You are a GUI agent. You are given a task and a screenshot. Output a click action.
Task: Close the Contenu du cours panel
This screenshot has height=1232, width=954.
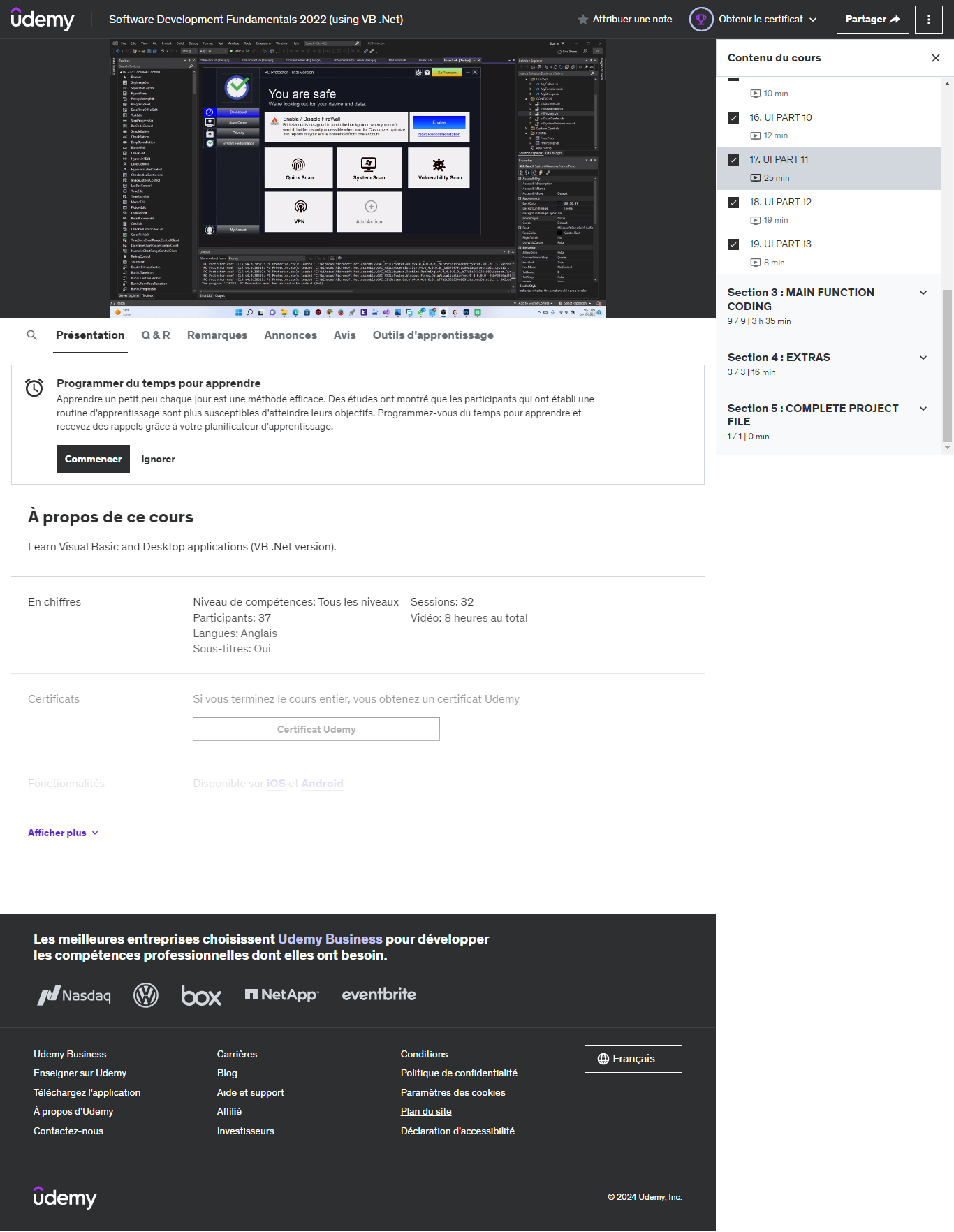[935, 58]
